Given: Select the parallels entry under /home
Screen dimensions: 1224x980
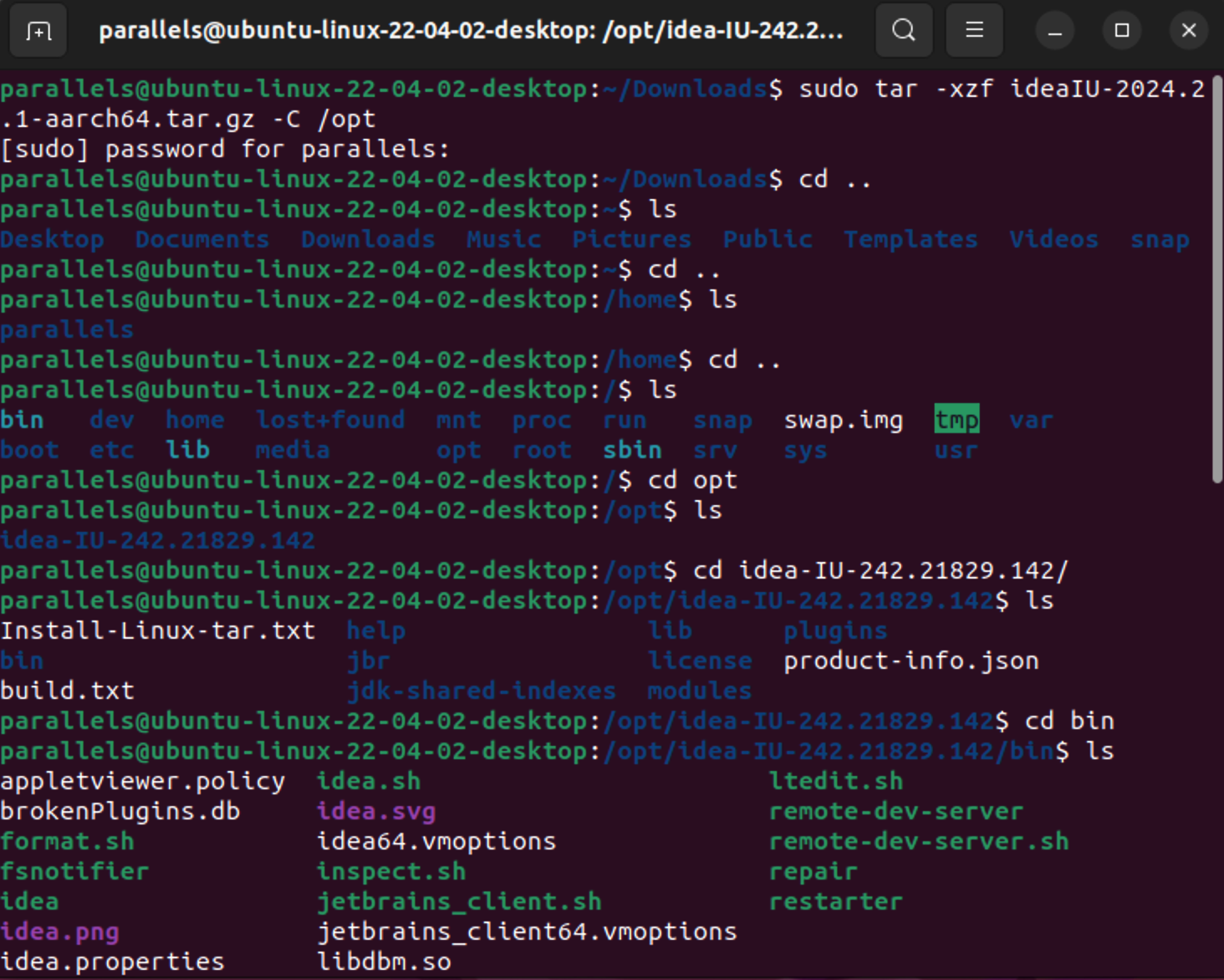Looking at the screenshot, I should coord(65,329).
